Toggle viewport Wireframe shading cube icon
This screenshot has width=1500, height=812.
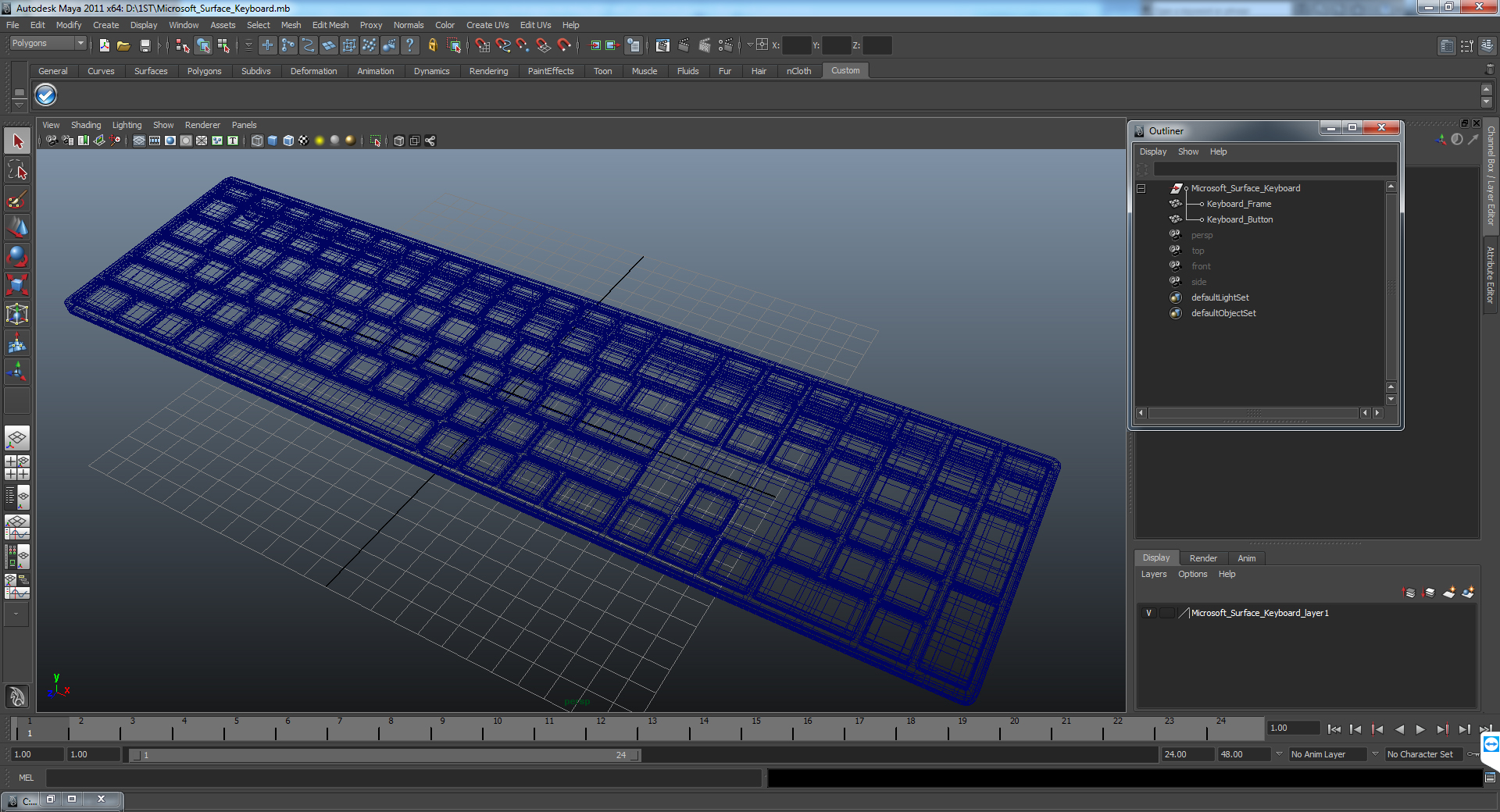pyautogui.click(x=257, y=141)
